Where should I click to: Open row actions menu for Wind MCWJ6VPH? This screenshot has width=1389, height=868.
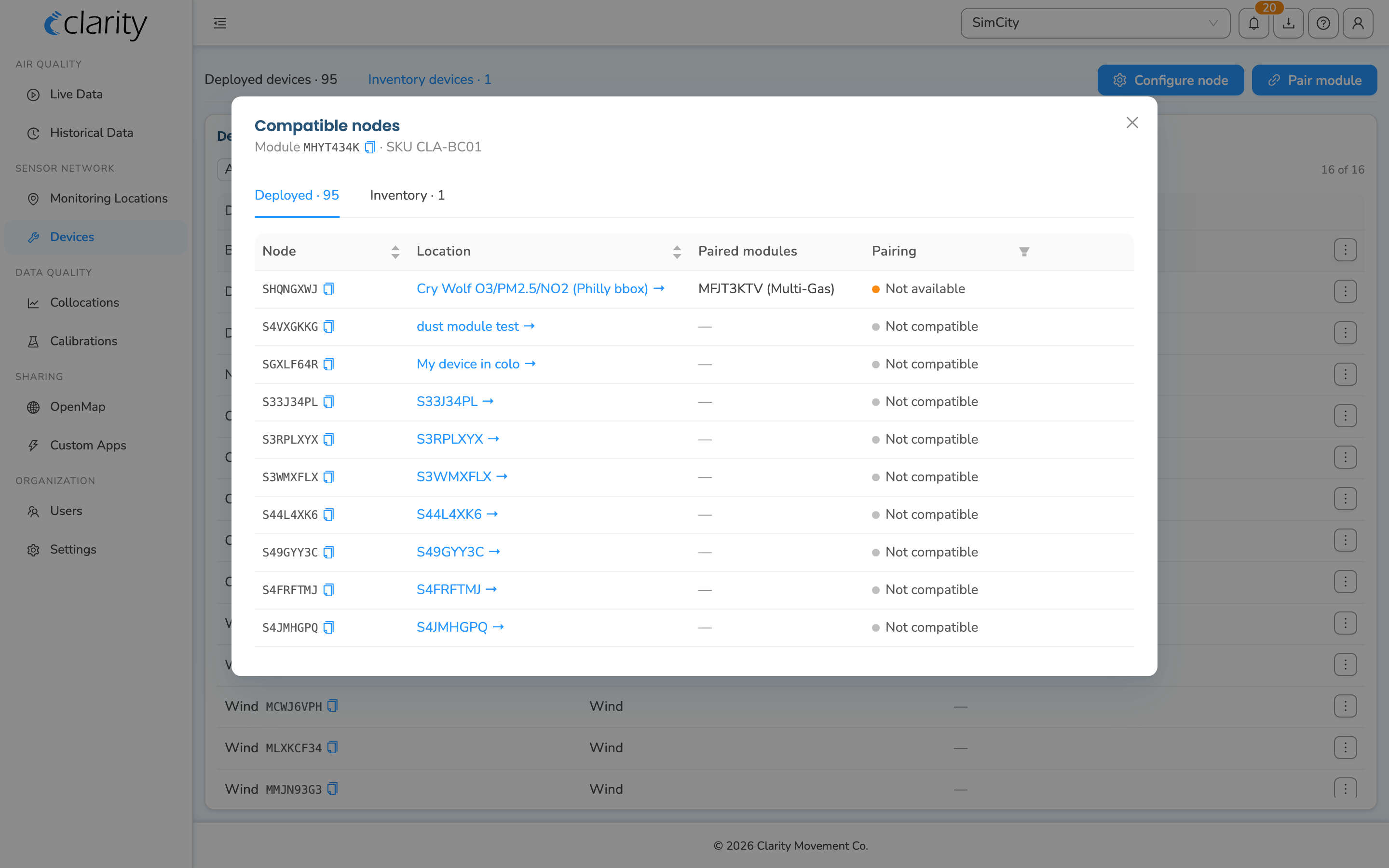tap(1346, 706)
